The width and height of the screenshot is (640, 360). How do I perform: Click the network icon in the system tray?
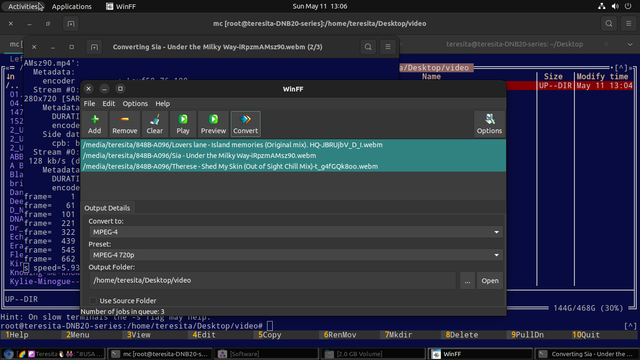602,6
